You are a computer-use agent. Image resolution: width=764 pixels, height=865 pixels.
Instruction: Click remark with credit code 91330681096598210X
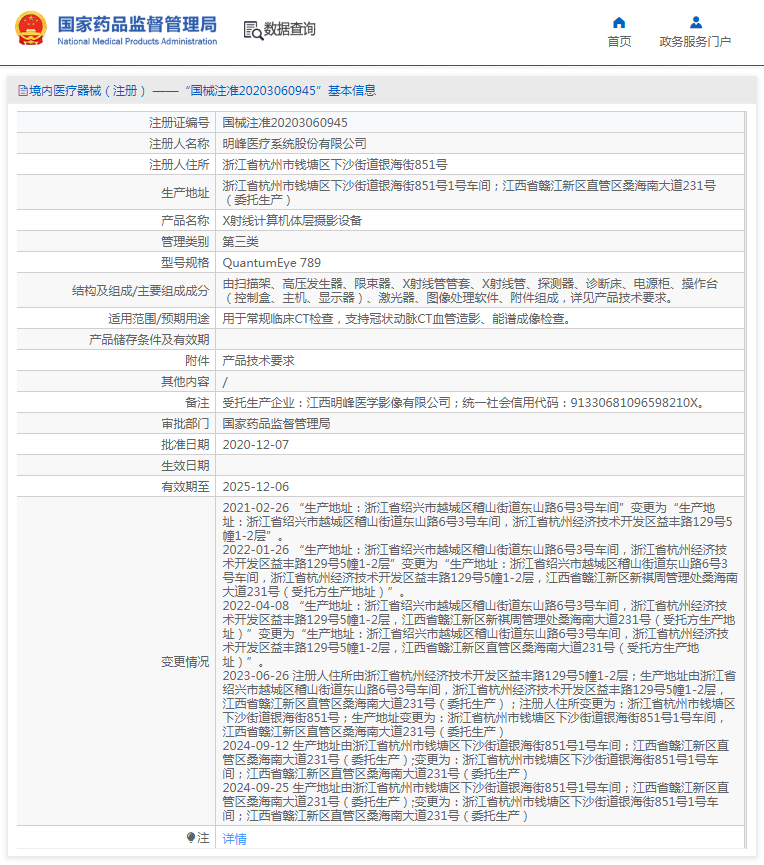pos(464,403)
